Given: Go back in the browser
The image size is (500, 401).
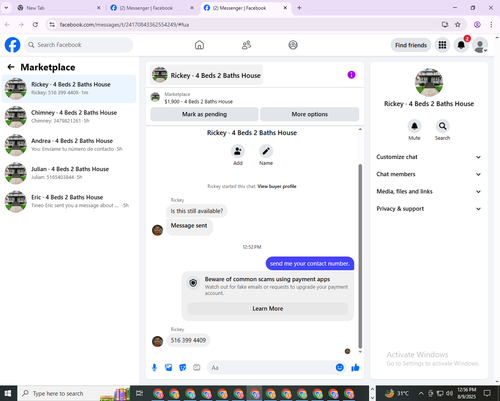Looking at the screenshot, I should point(7,25).
